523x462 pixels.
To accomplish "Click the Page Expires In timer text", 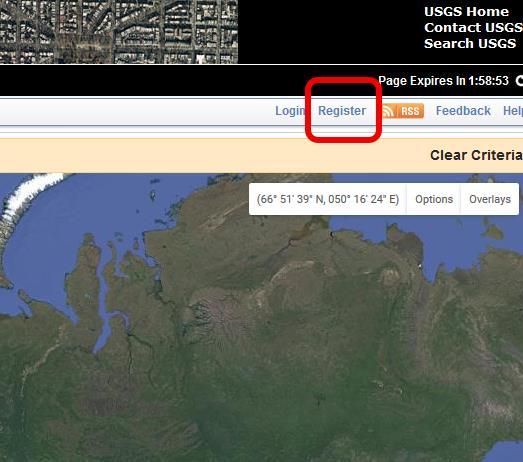I will coord(443,81).
